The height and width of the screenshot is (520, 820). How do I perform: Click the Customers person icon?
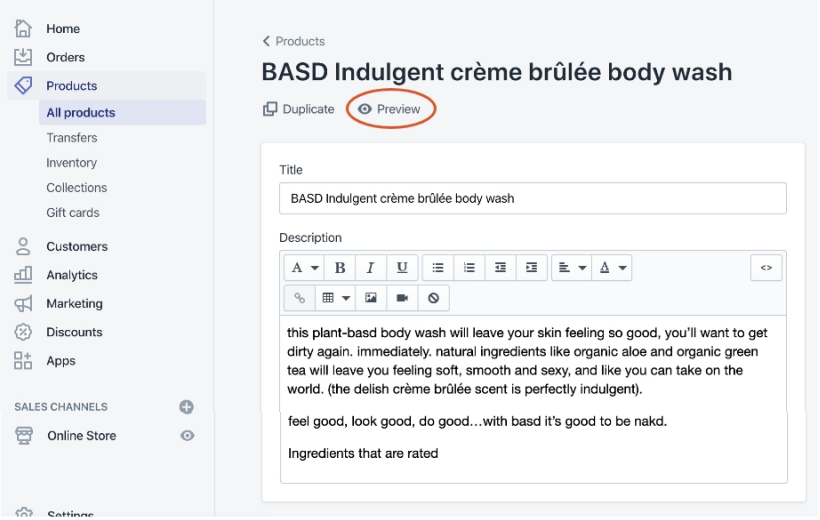pyautogui.click(x=23, y=246)
